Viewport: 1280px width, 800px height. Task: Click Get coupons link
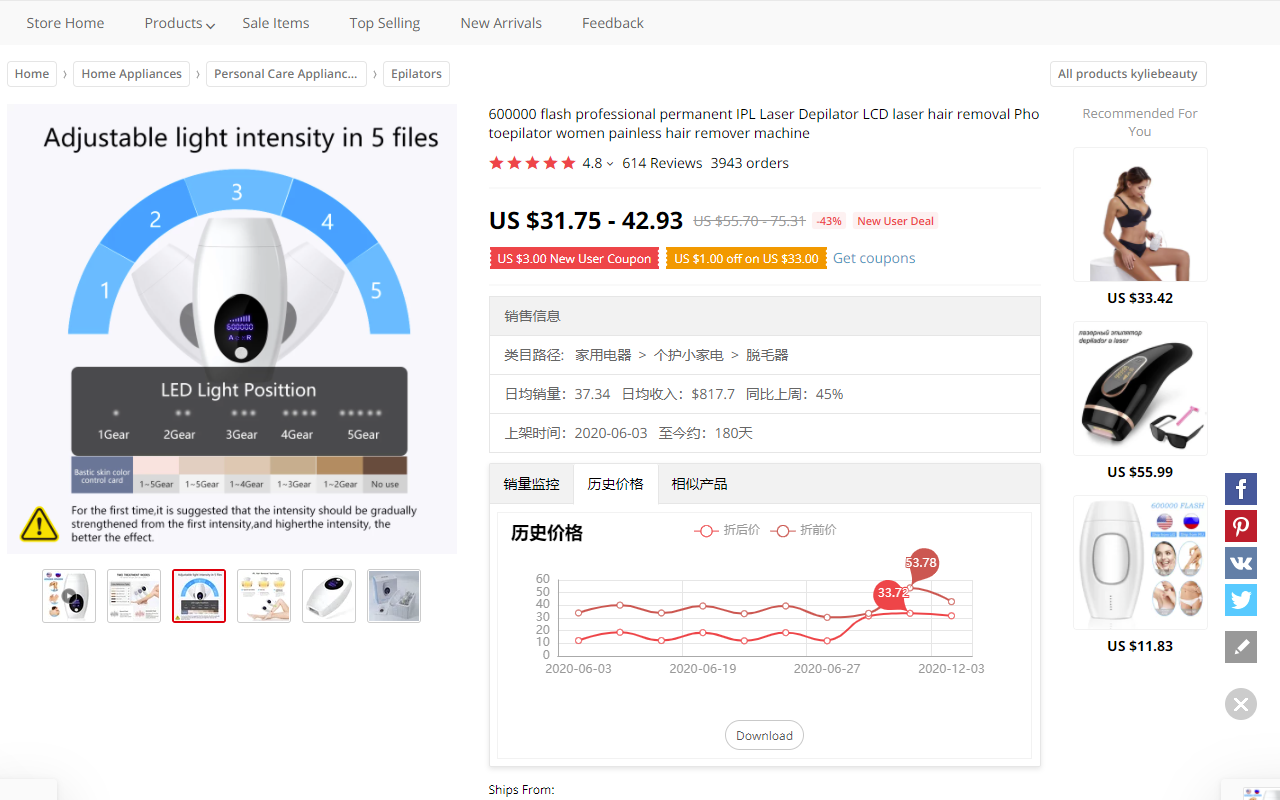874,258
